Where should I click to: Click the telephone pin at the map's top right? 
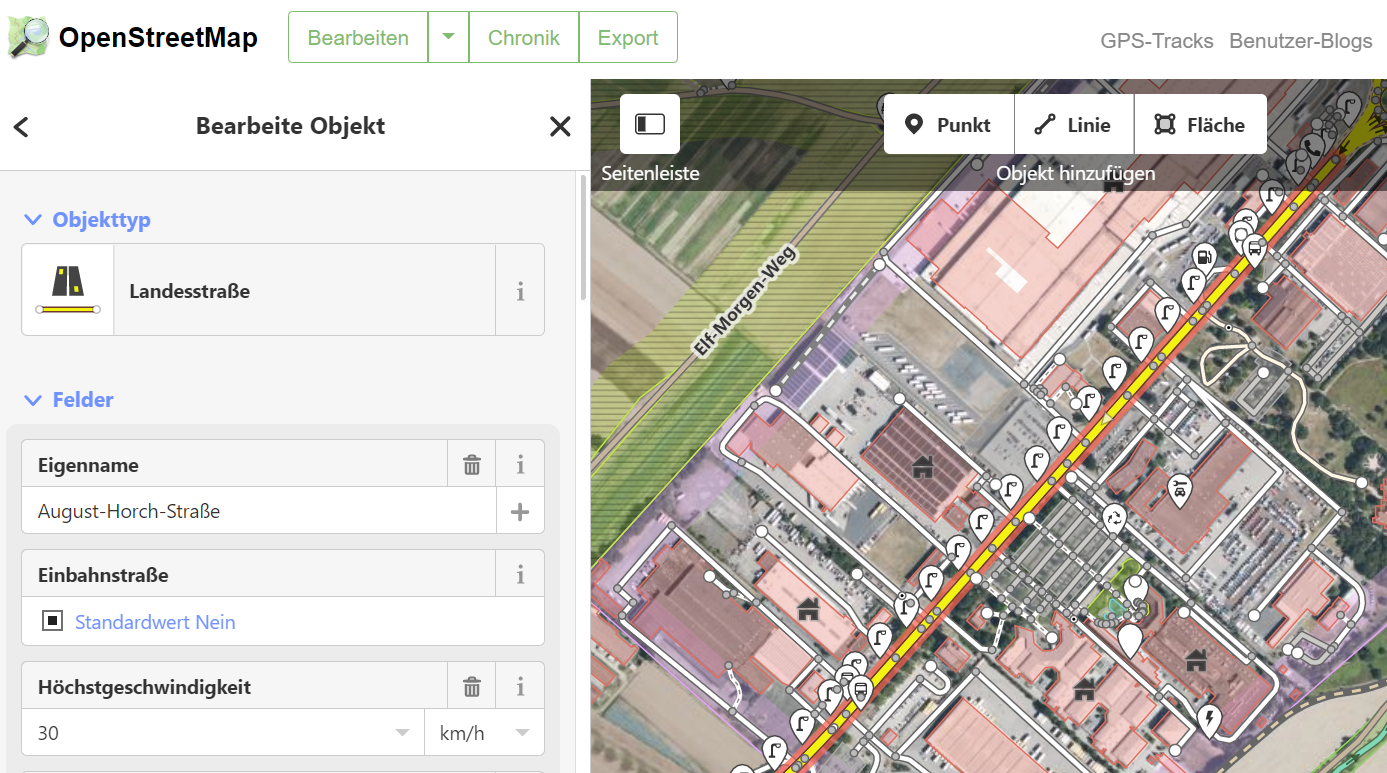1313,147
